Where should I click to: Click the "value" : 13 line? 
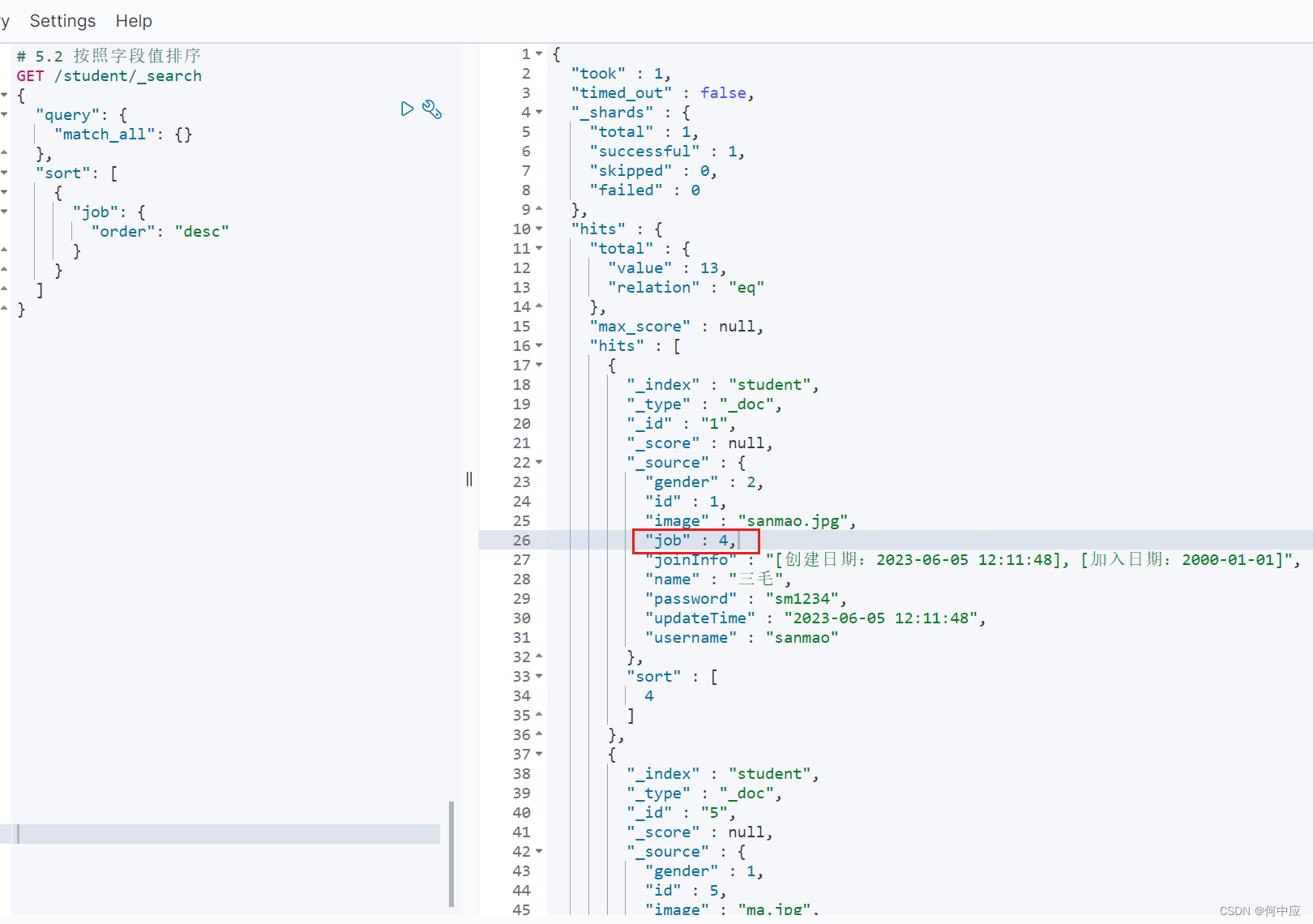coord(667,268)
